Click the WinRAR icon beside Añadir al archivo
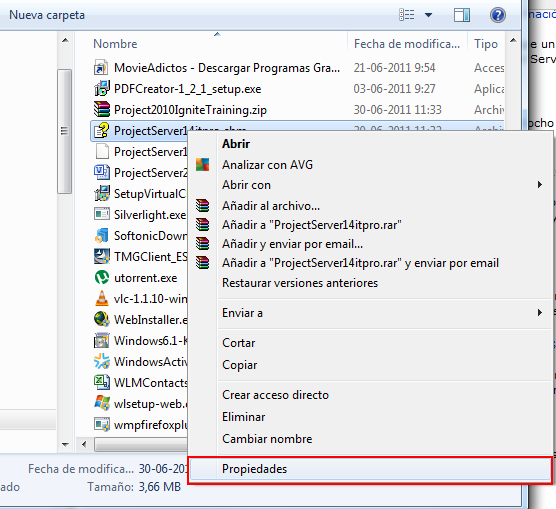Viewport: 556px width, 509px height. tap(202, 205)
